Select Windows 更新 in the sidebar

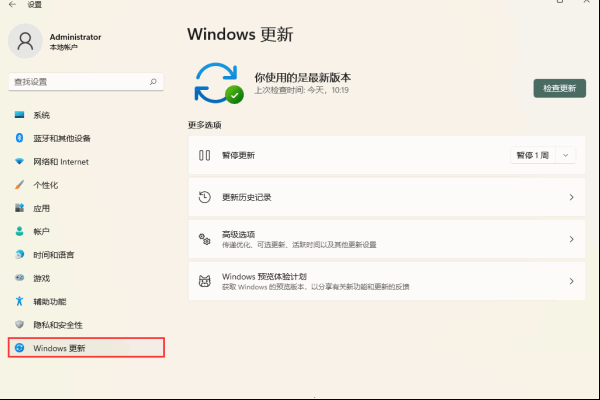pyautogui.click(x=86, y=348)
